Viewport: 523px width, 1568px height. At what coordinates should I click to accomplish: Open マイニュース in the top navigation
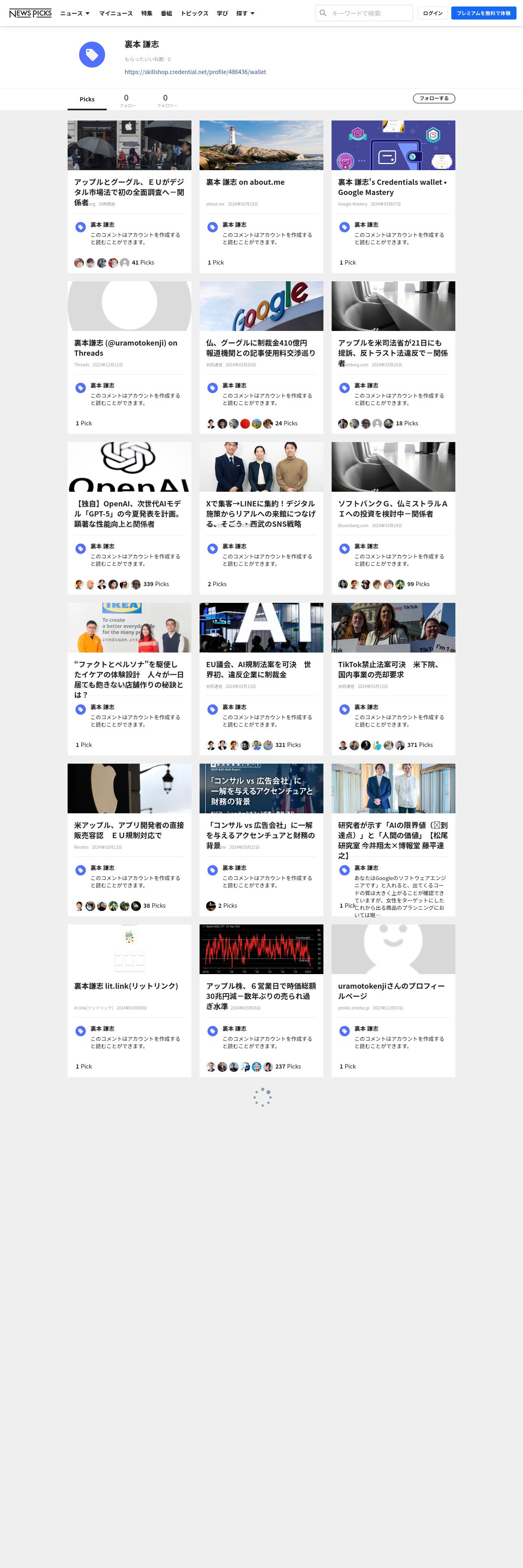click(x=116, y=13)
